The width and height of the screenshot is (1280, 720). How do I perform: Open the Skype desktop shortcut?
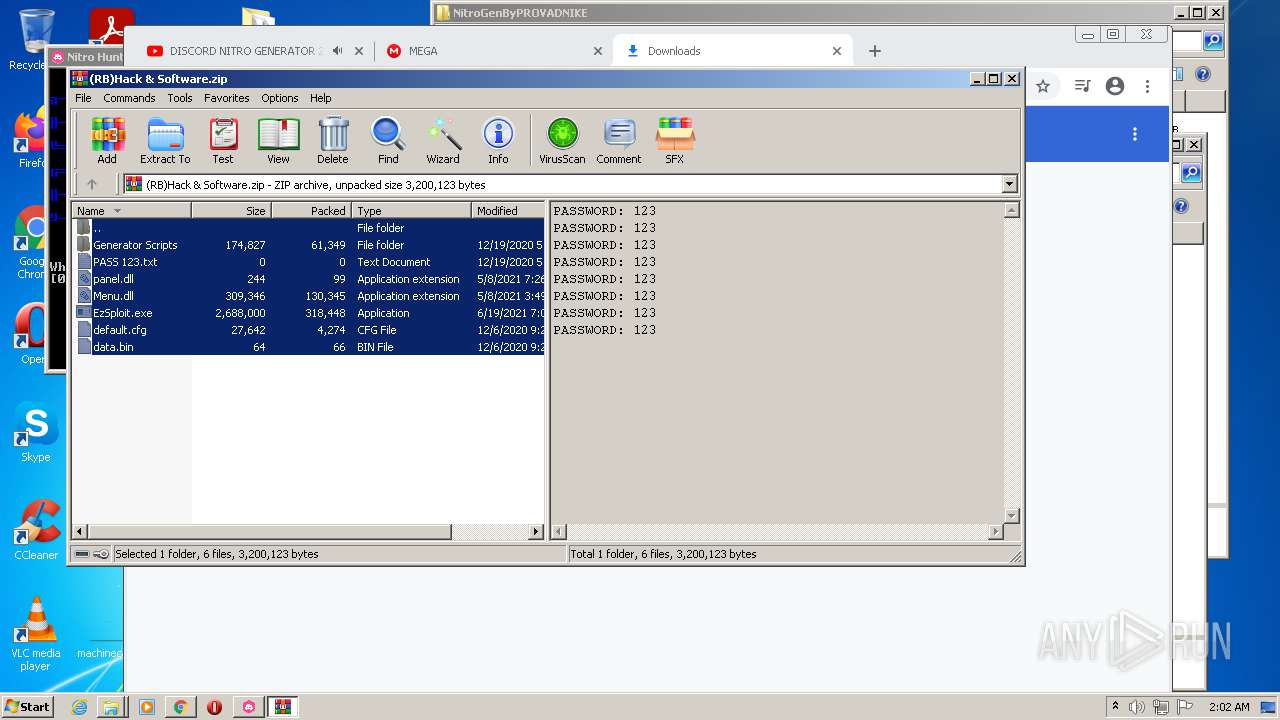[x=36, y=433]
